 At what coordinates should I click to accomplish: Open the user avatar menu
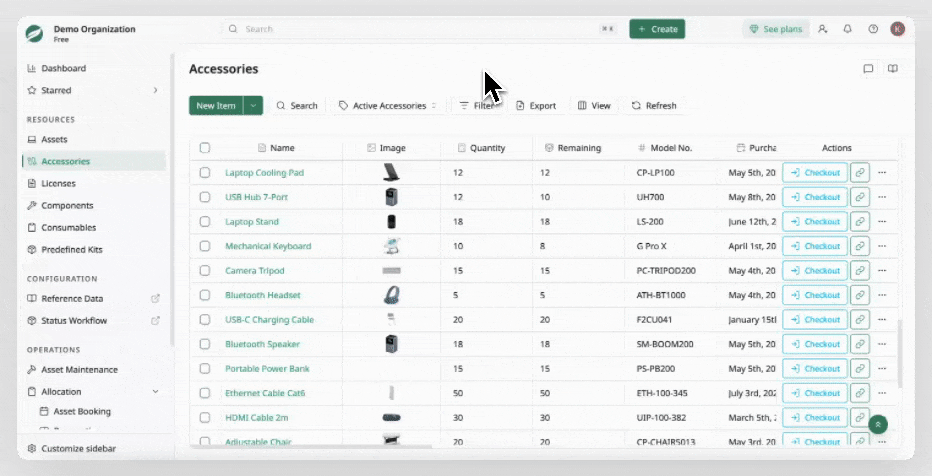click(898, 29)
